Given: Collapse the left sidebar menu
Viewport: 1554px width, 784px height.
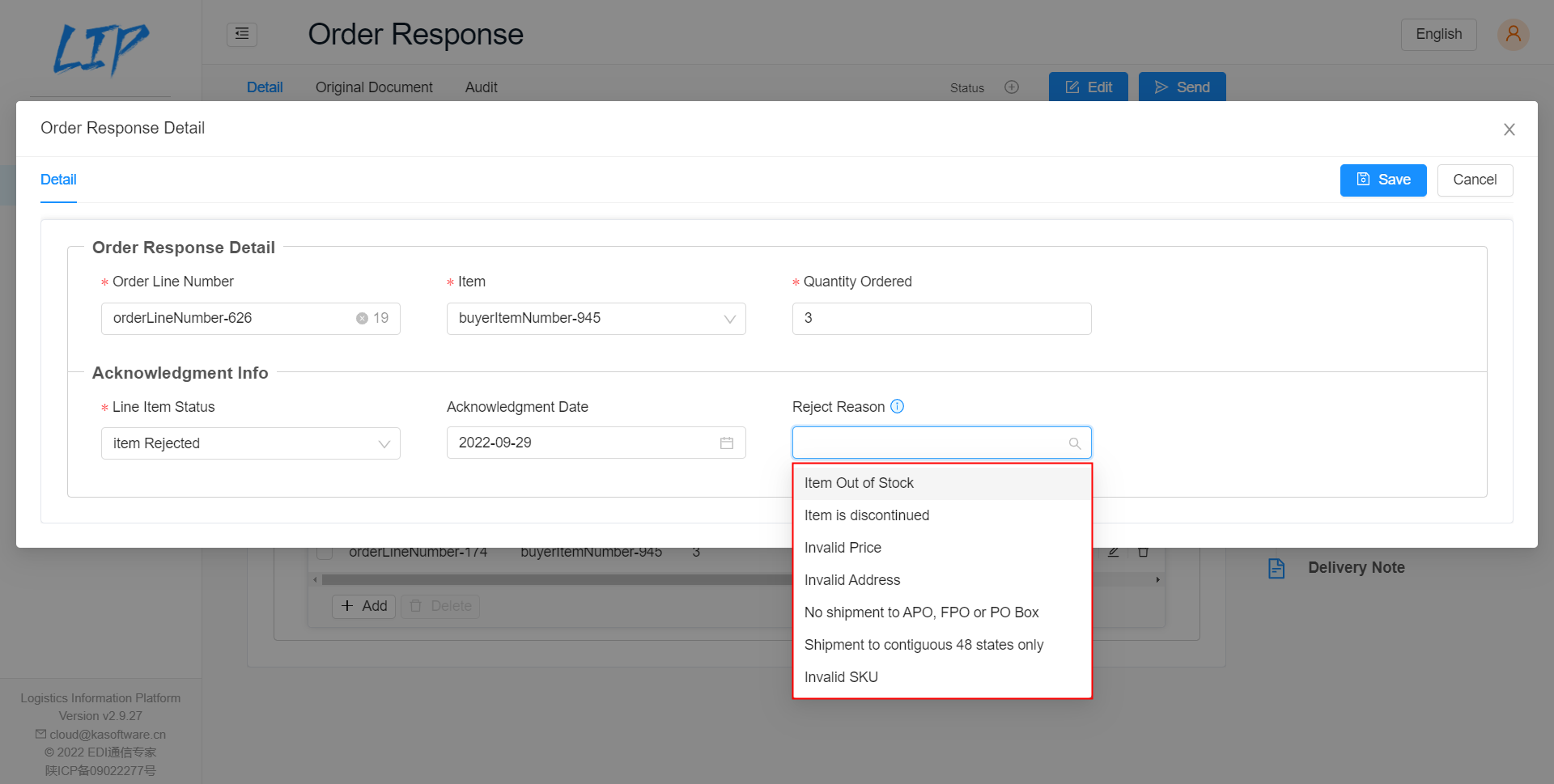Looking at the screenshot, I should [241, 34].
